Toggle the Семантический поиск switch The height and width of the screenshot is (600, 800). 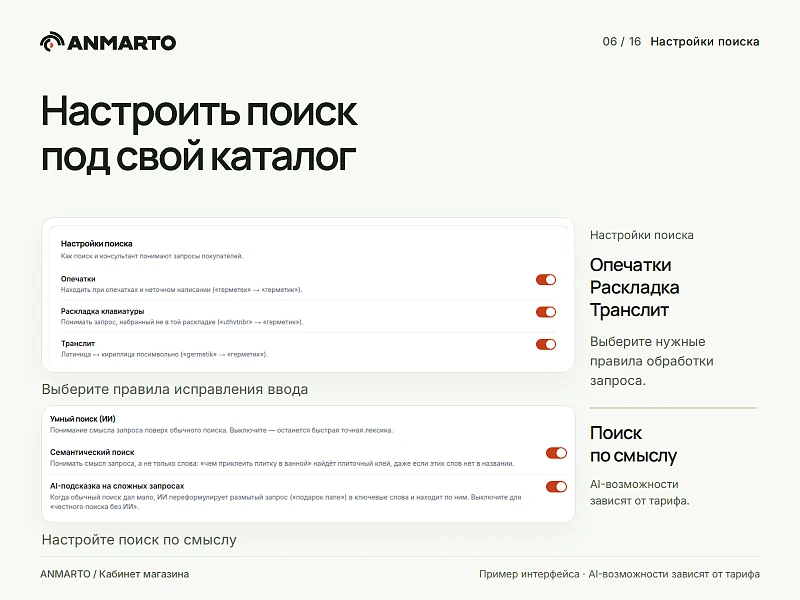[x=556, y=453]
